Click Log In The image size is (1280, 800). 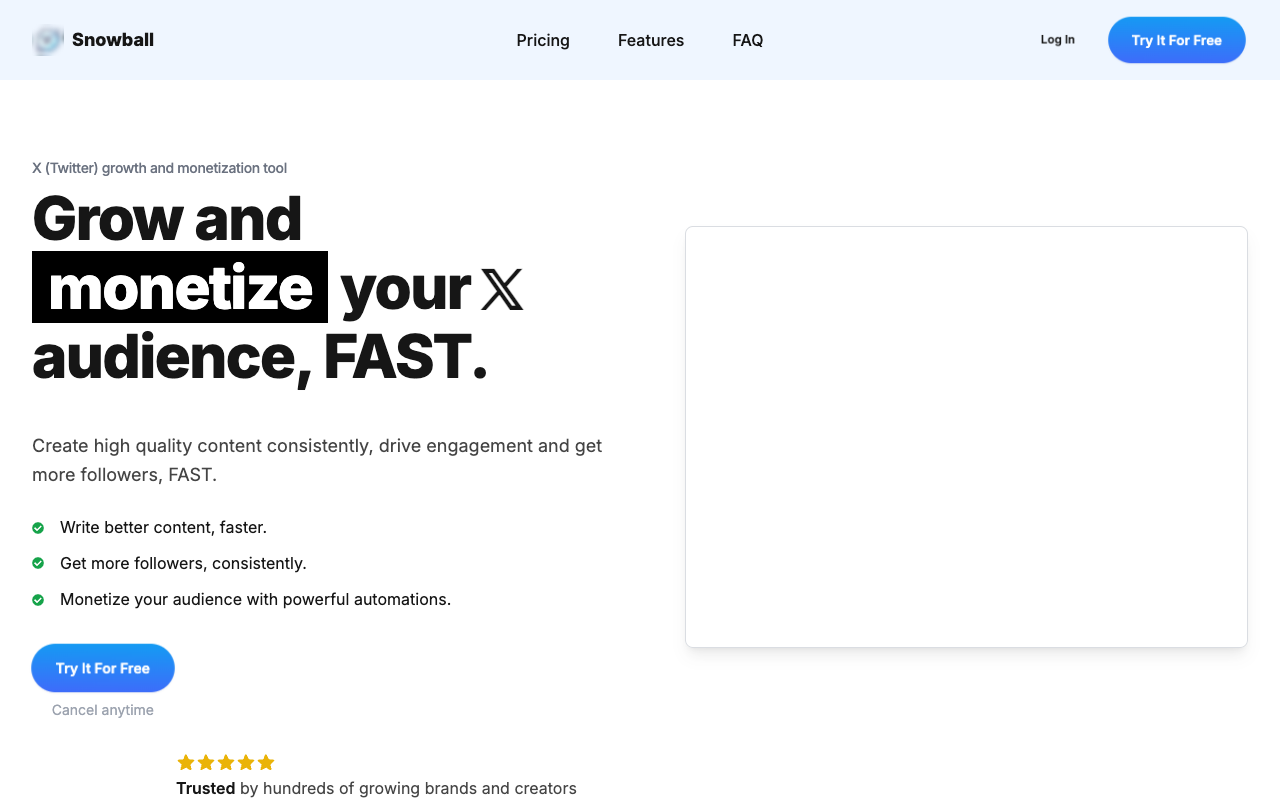click(1058, 40)
